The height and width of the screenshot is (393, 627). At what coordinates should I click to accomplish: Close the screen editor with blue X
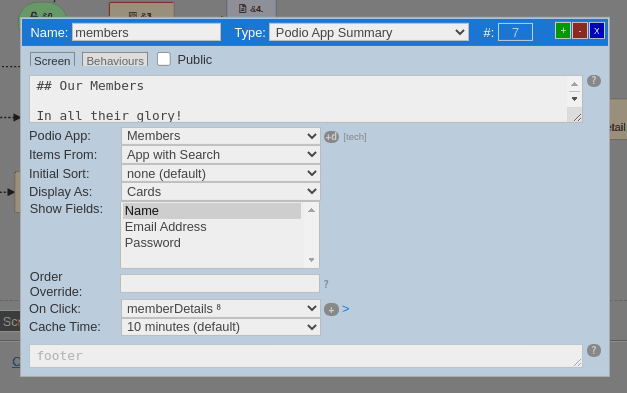point(597,31)
